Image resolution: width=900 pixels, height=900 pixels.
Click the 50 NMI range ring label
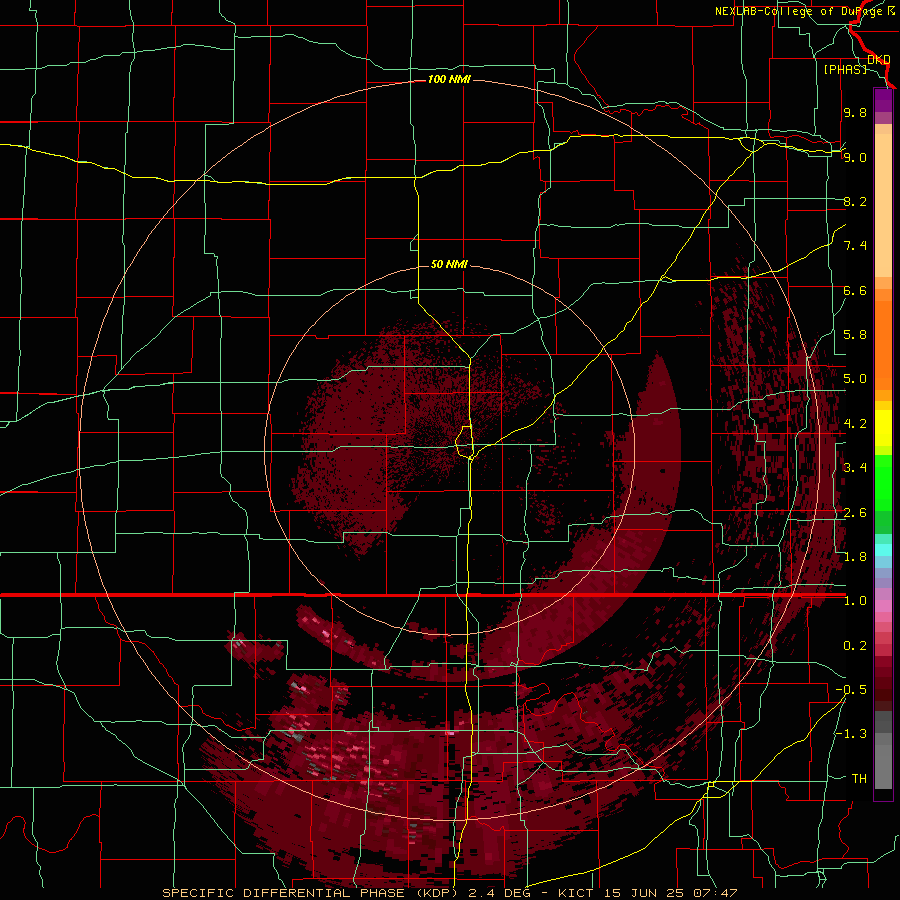coord(449,264)
